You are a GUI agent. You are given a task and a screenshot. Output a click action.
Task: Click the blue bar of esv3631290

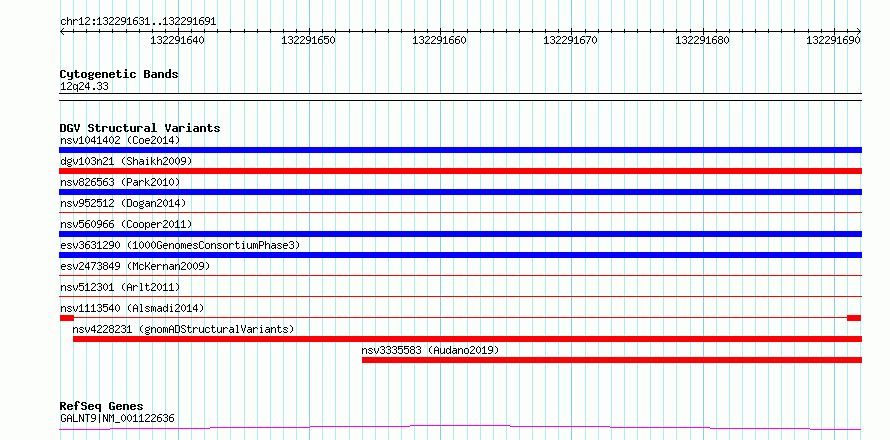tap(460, 255)
